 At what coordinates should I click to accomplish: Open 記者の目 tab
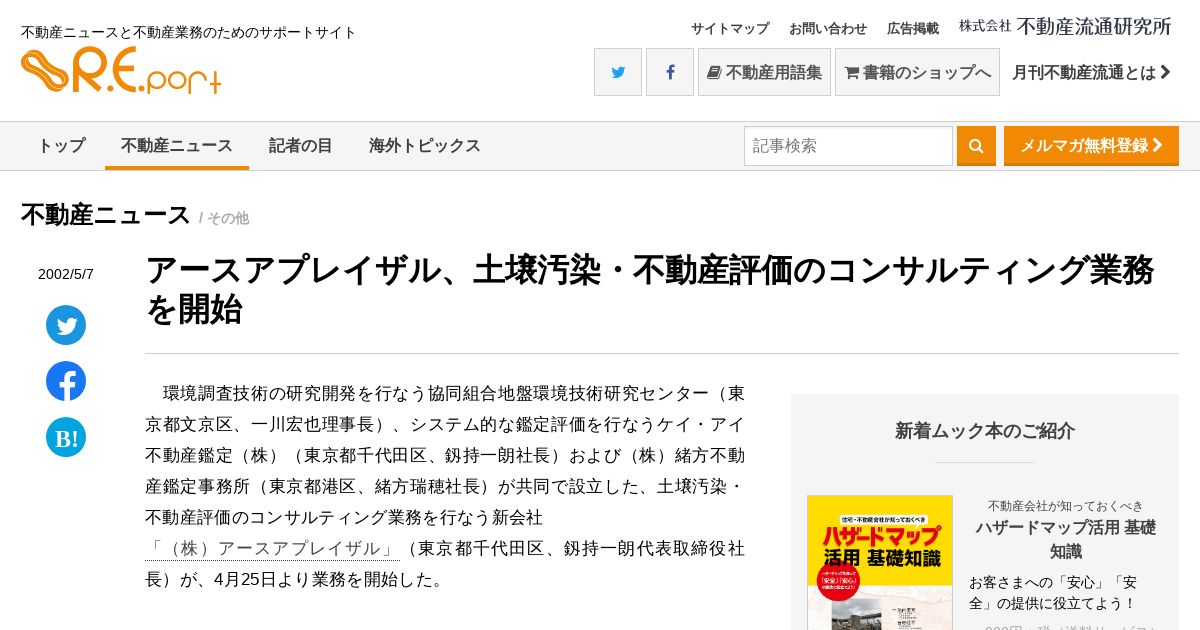tap(301, 146)
